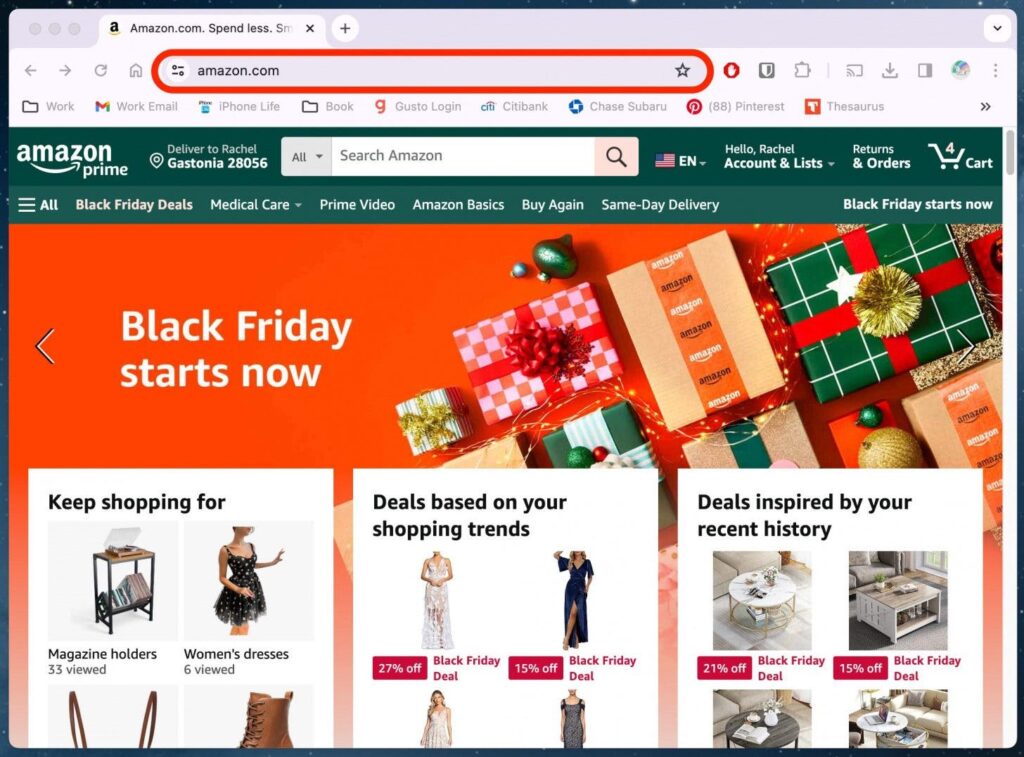Image resolution: width=1024 pixels, height=757 pixels.
Task: Open the side panel icon
Action: point(925,71)
